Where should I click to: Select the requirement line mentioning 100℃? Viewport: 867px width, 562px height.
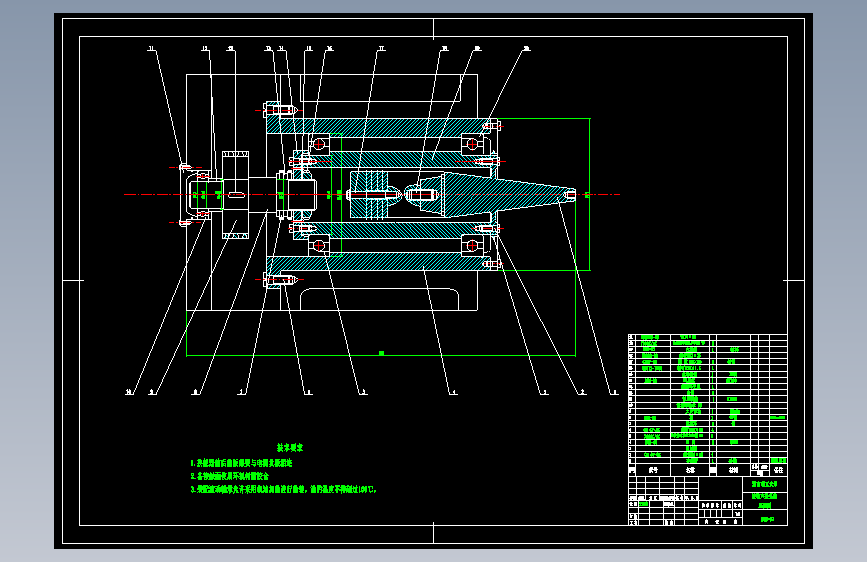coord(284,490)
